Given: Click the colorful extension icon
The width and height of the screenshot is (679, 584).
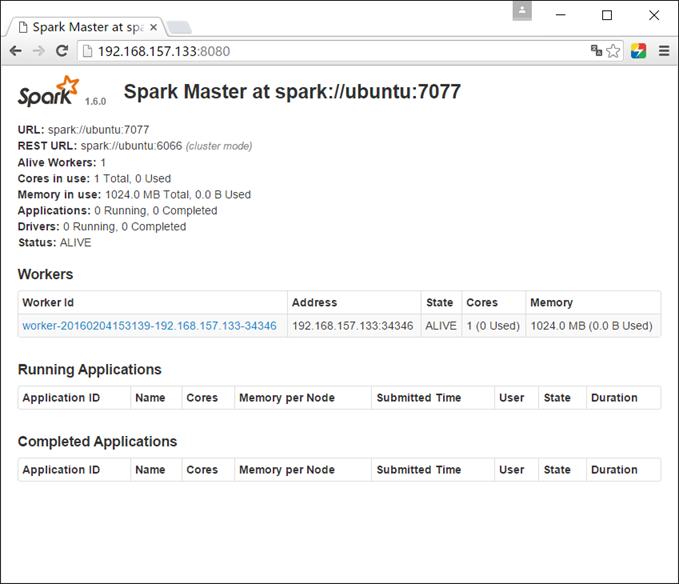Looking at the screenshot, I should tap(638, 51).
